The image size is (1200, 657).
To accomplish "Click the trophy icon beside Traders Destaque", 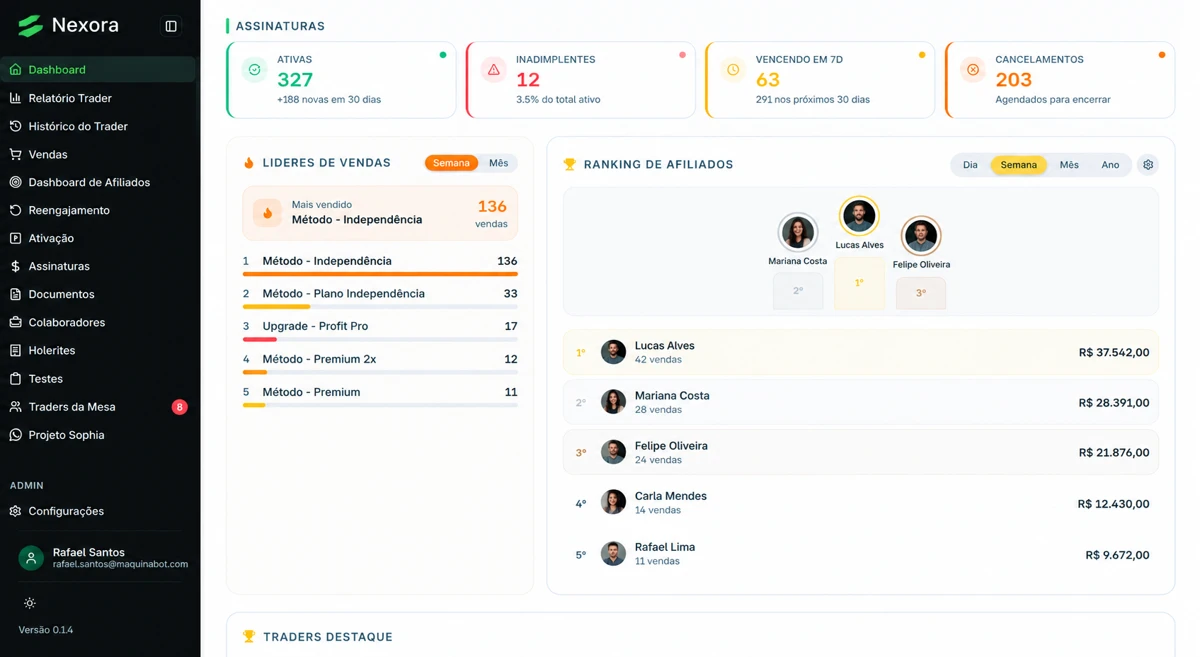I will [x=249, y=636].
